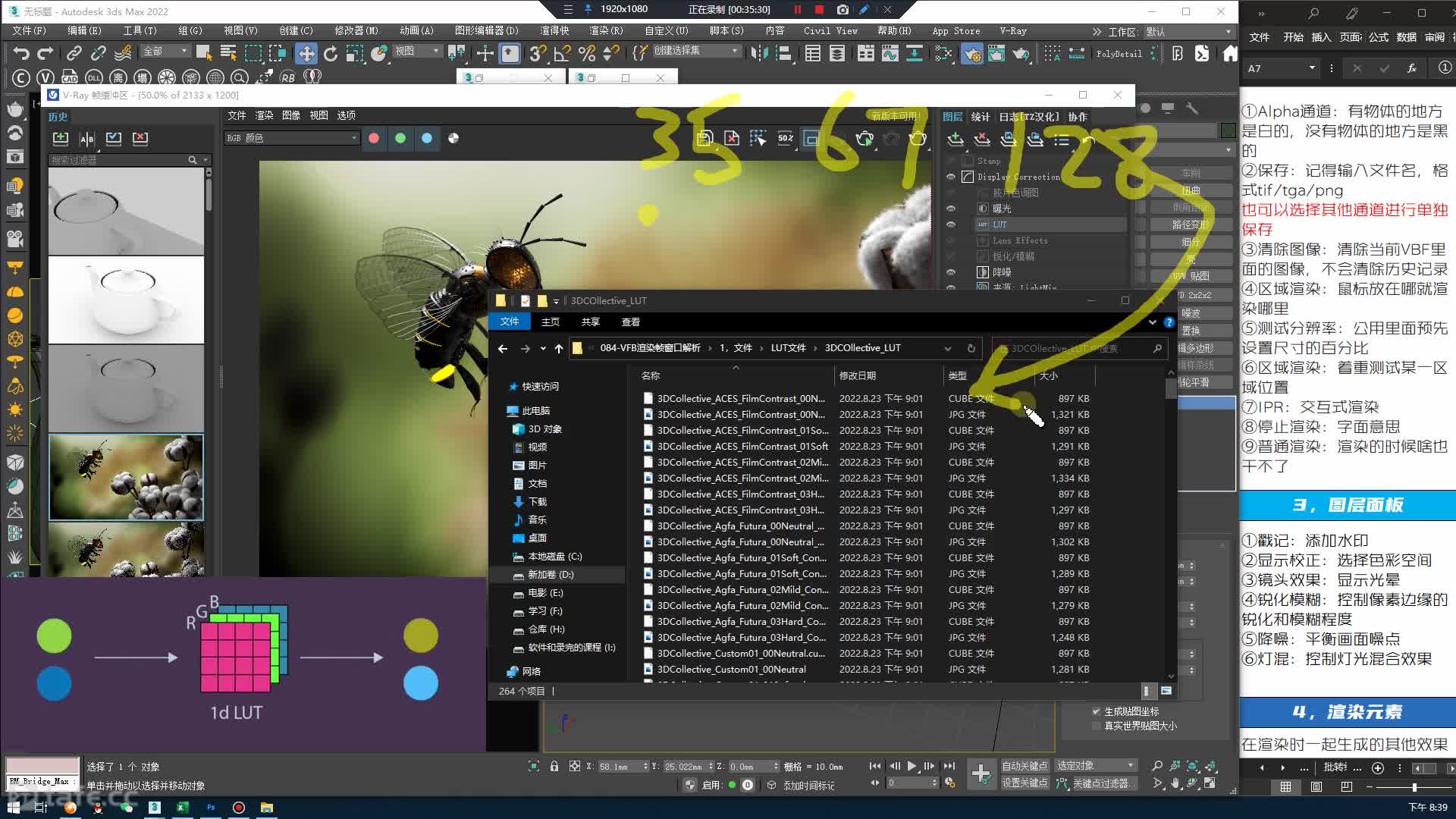
Task: Click the render production teapot icon
Action: click(x=1021, y=53)
